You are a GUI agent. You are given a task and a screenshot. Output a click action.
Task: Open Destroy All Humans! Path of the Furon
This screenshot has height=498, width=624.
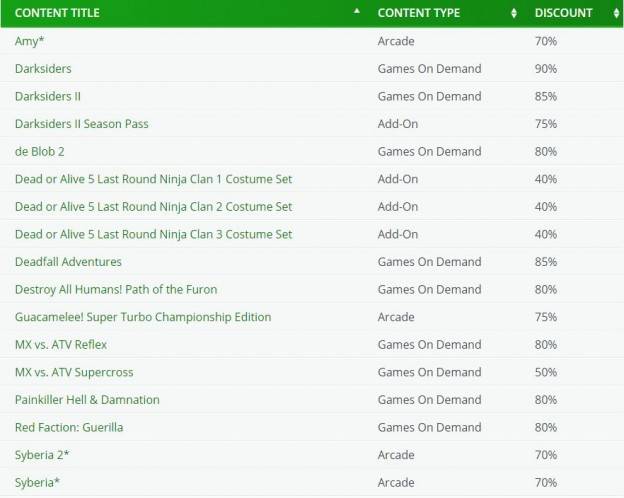[116, 289]
